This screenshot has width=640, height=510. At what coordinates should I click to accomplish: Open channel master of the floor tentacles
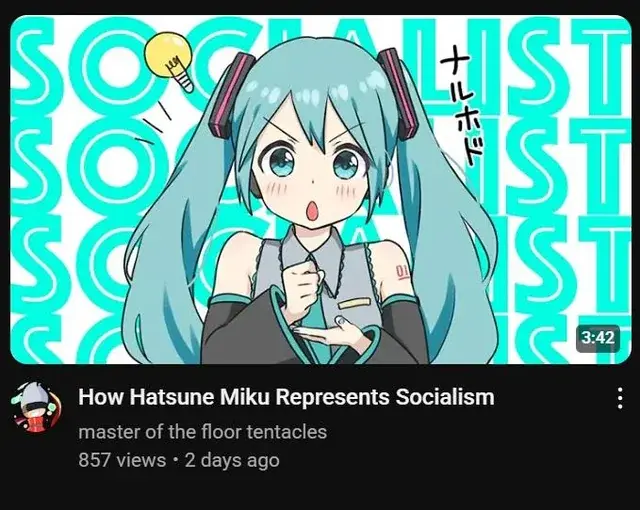pos(202,432)
